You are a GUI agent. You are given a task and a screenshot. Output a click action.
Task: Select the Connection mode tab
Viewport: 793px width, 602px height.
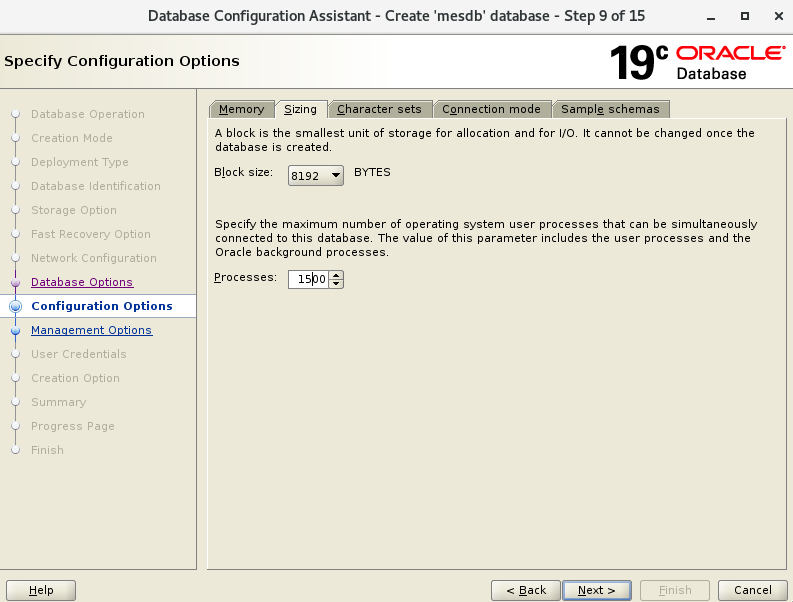tap(491, 109)
